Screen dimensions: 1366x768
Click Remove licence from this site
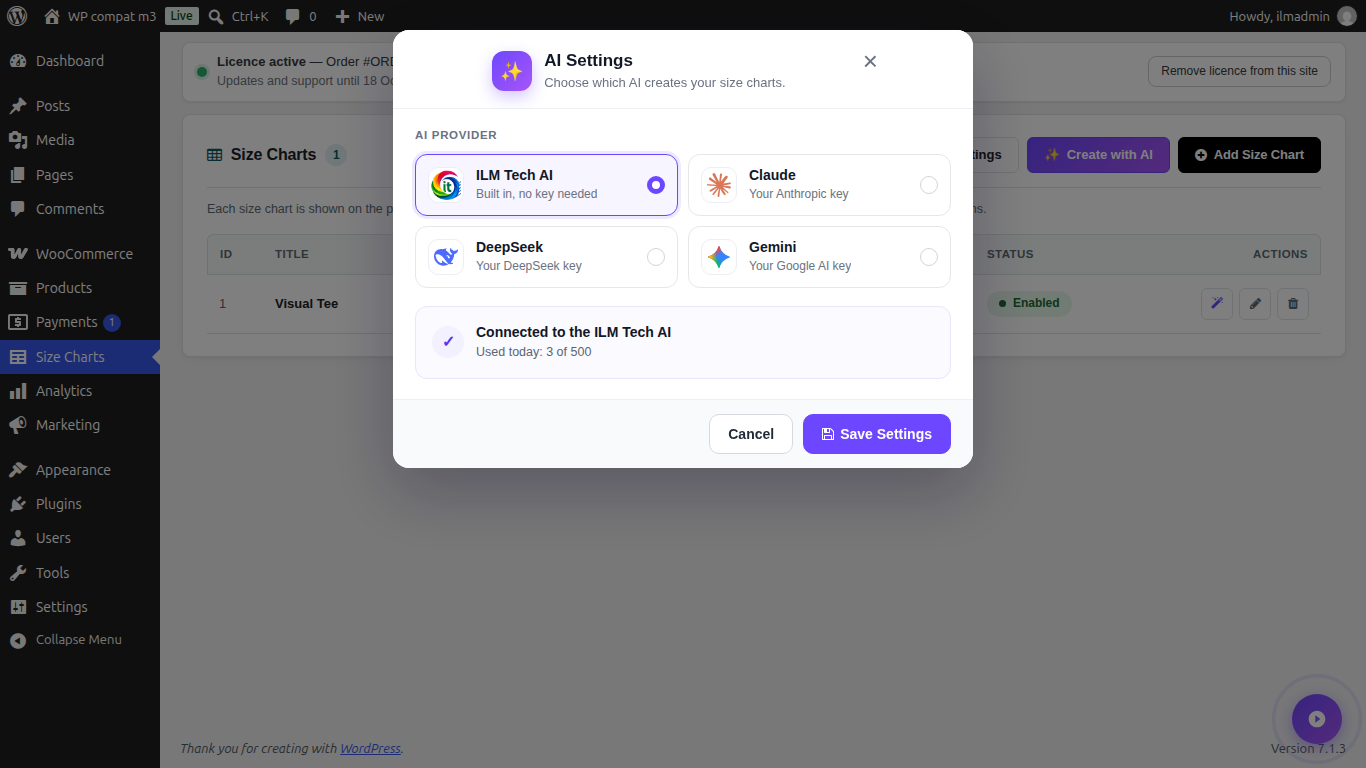click(1239, 71)
